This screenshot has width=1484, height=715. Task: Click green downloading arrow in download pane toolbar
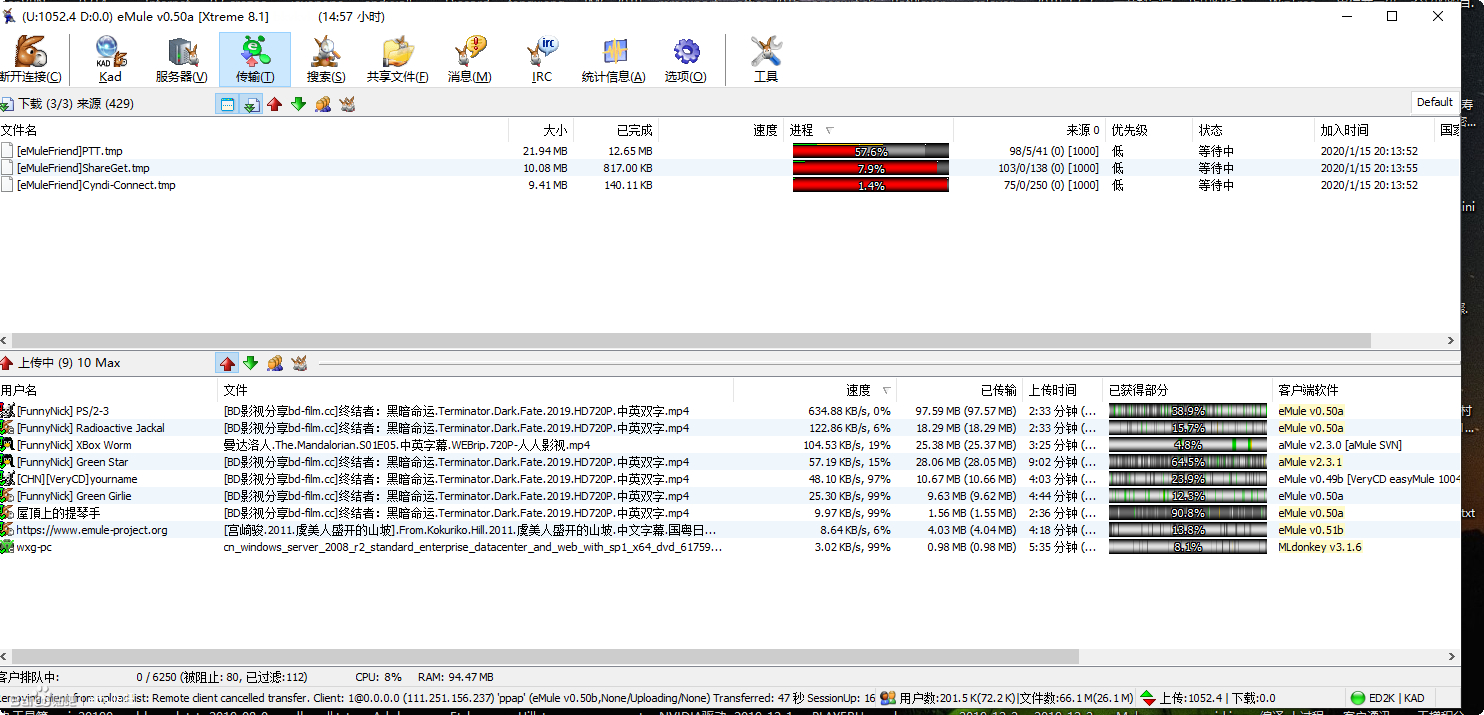[x=298, y=104]
